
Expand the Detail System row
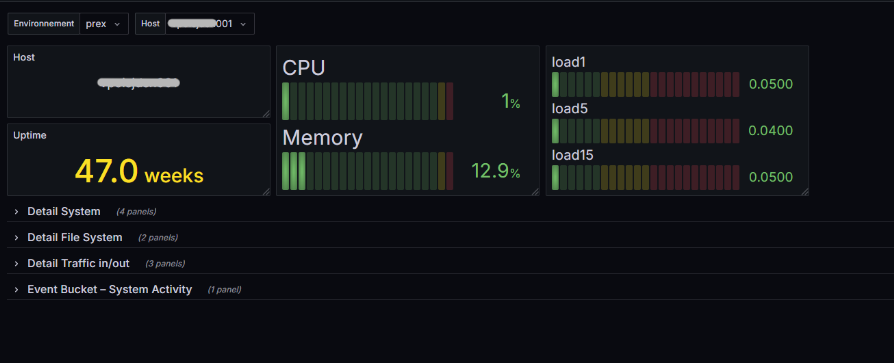pos(64,211)
